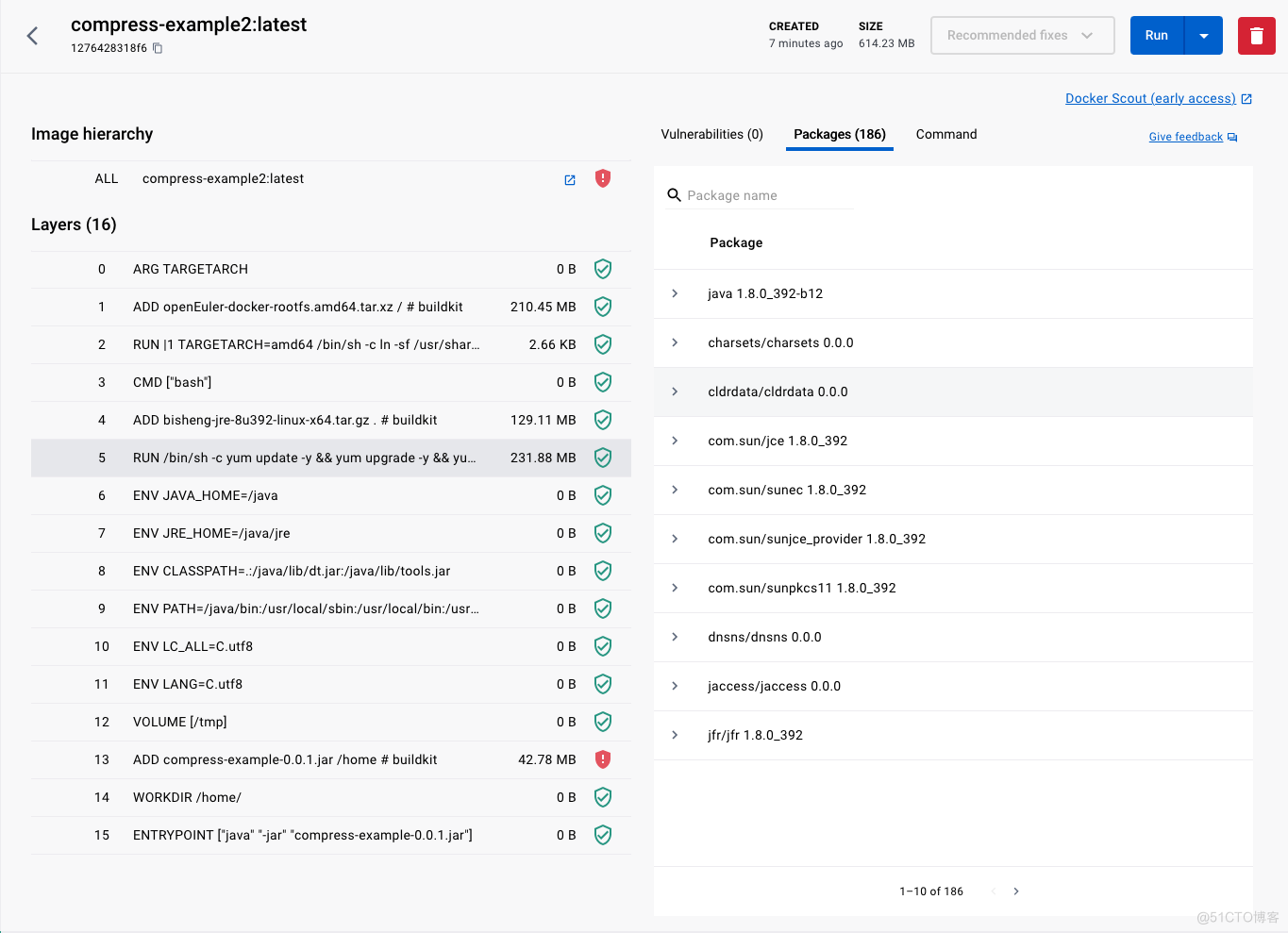Viewport: 1288px width, 933px height.
Task: Go back using the left arrow icon
Action: [32, 36]
